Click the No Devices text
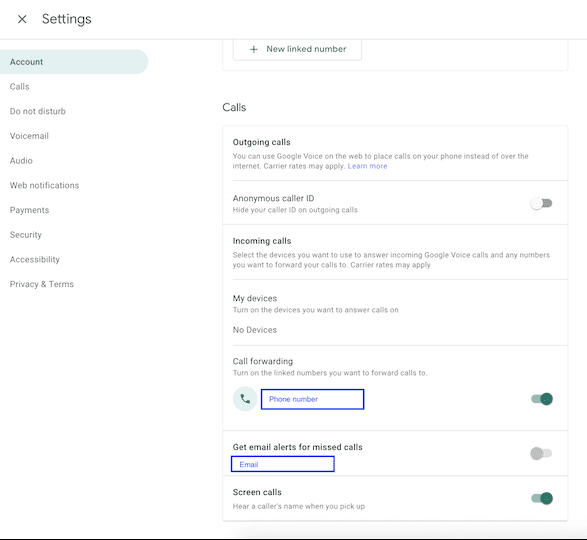Viewport: 587px width, 540px height. 255,330
